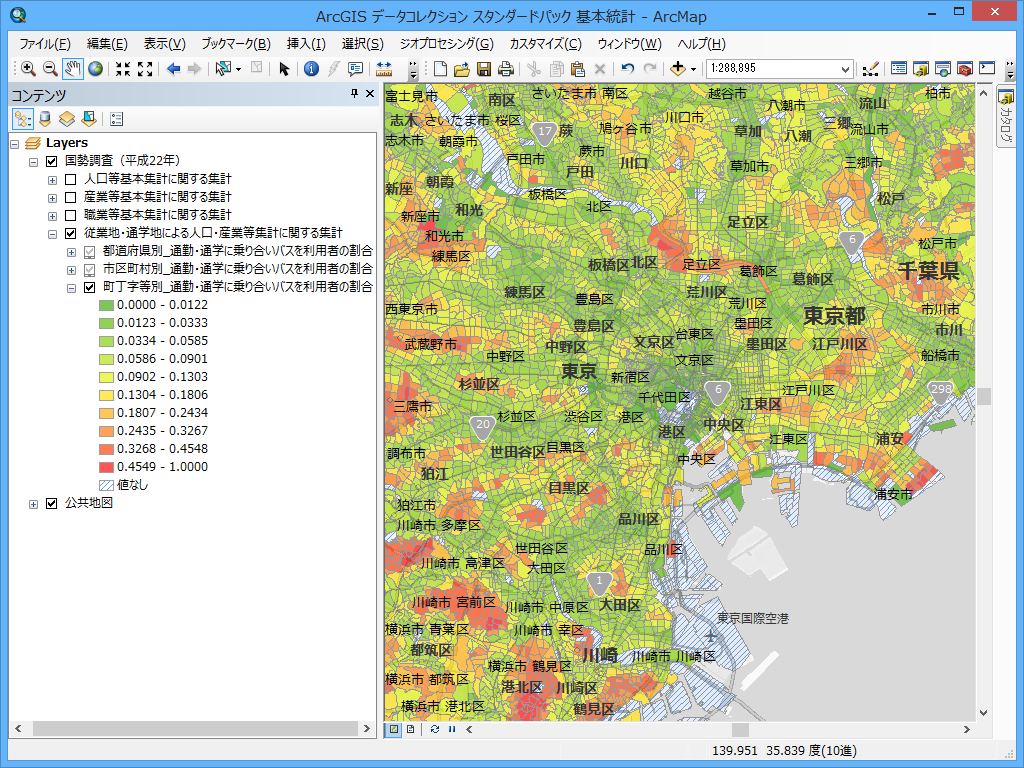Switch to List By Source view
Screen dimensions: 1024x768
pyautogui.click(x=45, y=119)
